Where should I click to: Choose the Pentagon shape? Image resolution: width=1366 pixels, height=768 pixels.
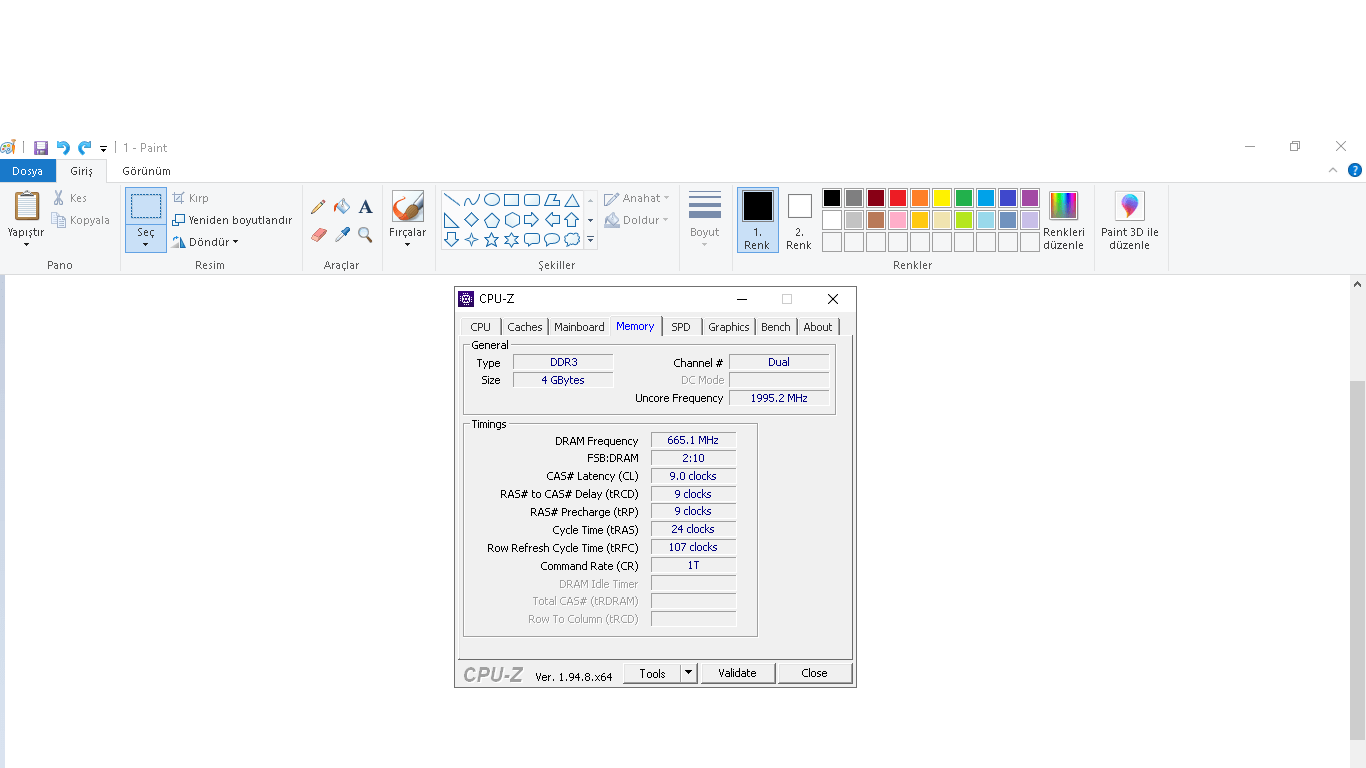click(492, 220)
